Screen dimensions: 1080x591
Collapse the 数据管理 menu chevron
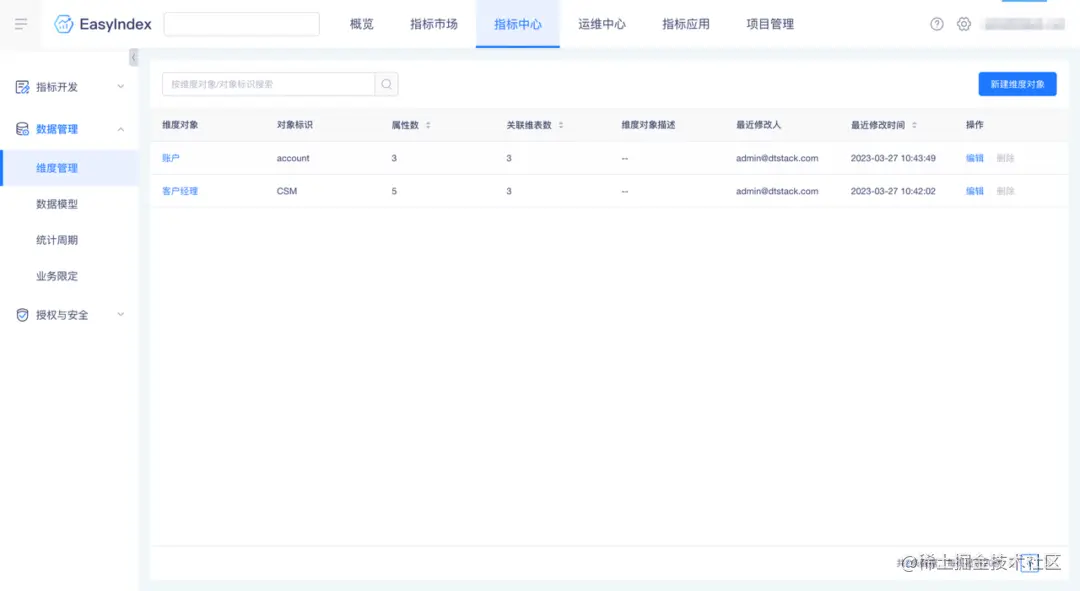(x=121, y=129)
